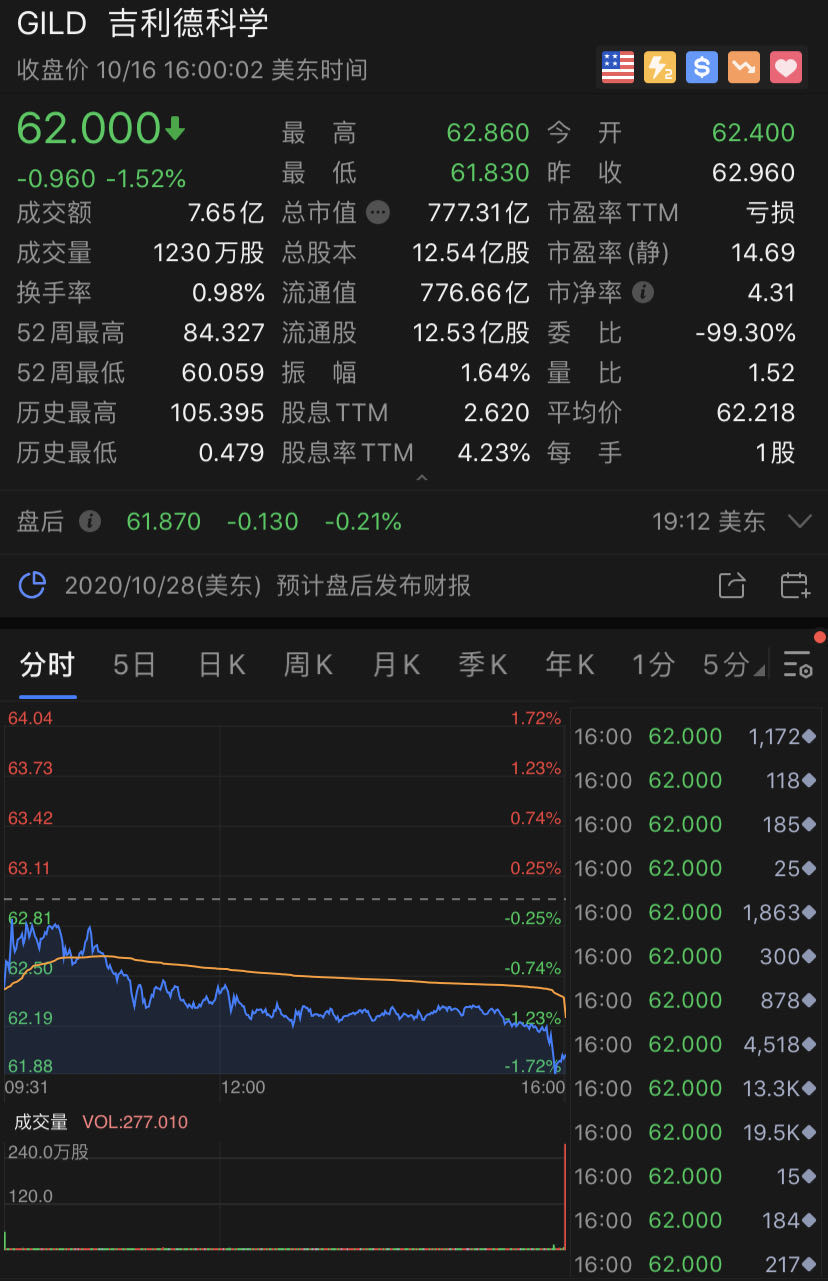828x1281 pixels.
Task: Tap the 最低 value 61.830
Action: 490,173
